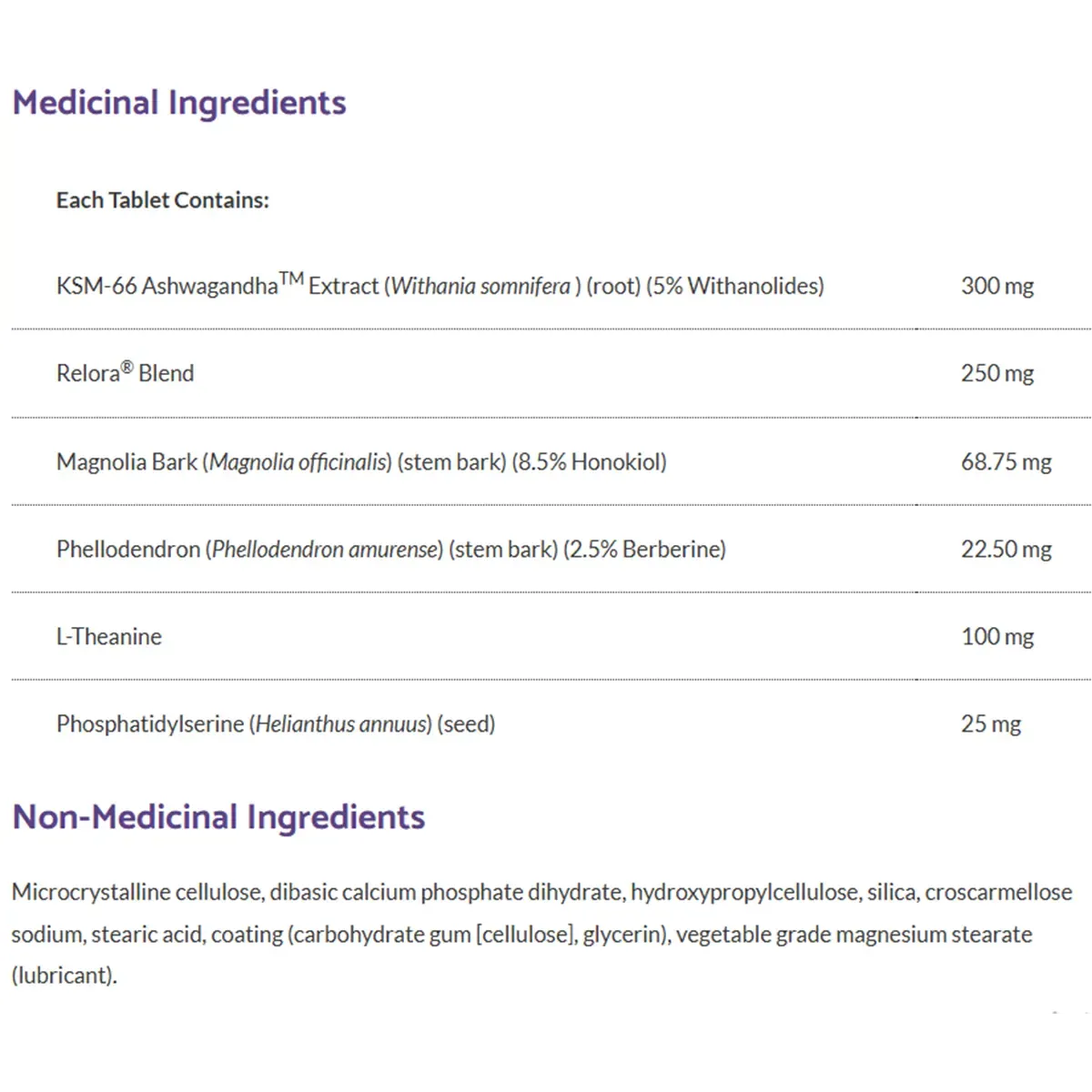Click the Relora Blend ingredient name
The height and width of the screenshot is (1092, 1092).
pos(126,373)
